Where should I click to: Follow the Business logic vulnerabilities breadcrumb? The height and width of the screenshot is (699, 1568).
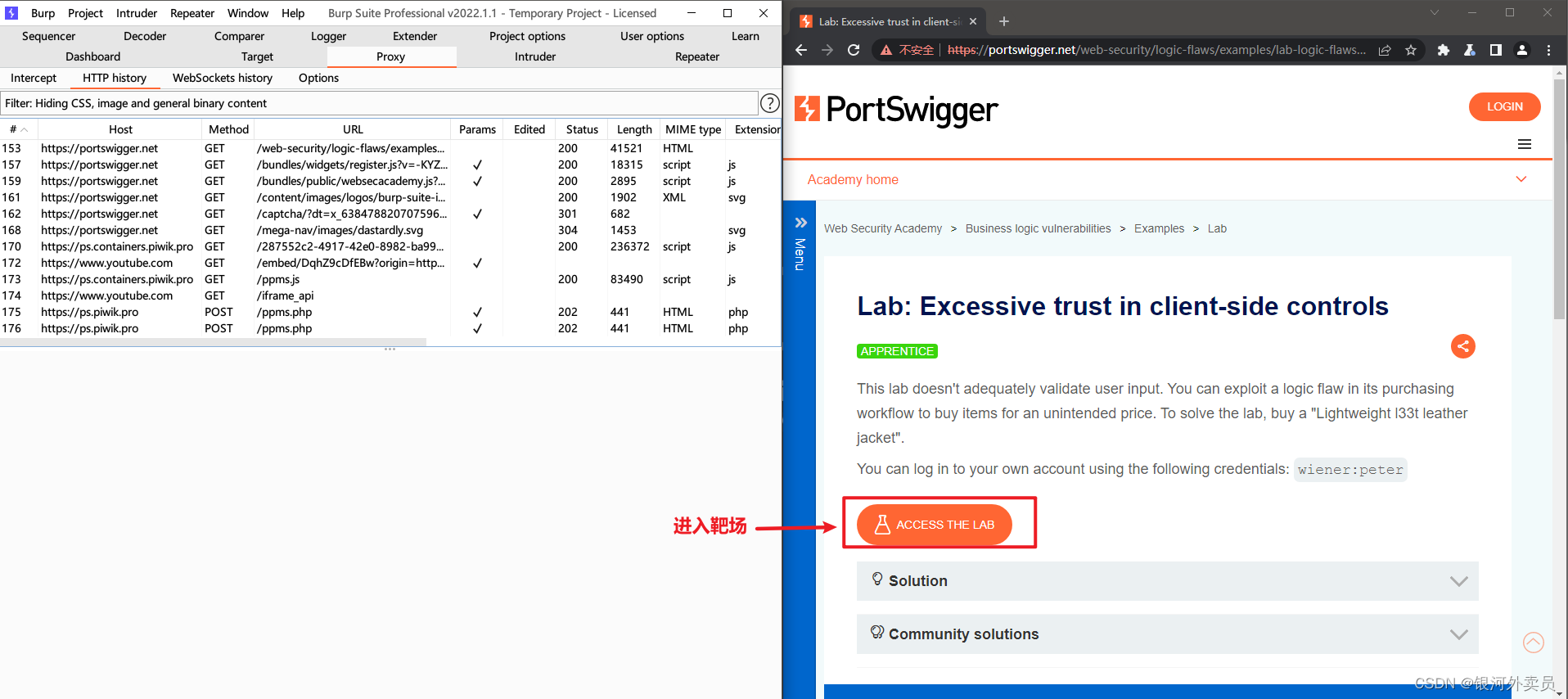[1038, 228]
